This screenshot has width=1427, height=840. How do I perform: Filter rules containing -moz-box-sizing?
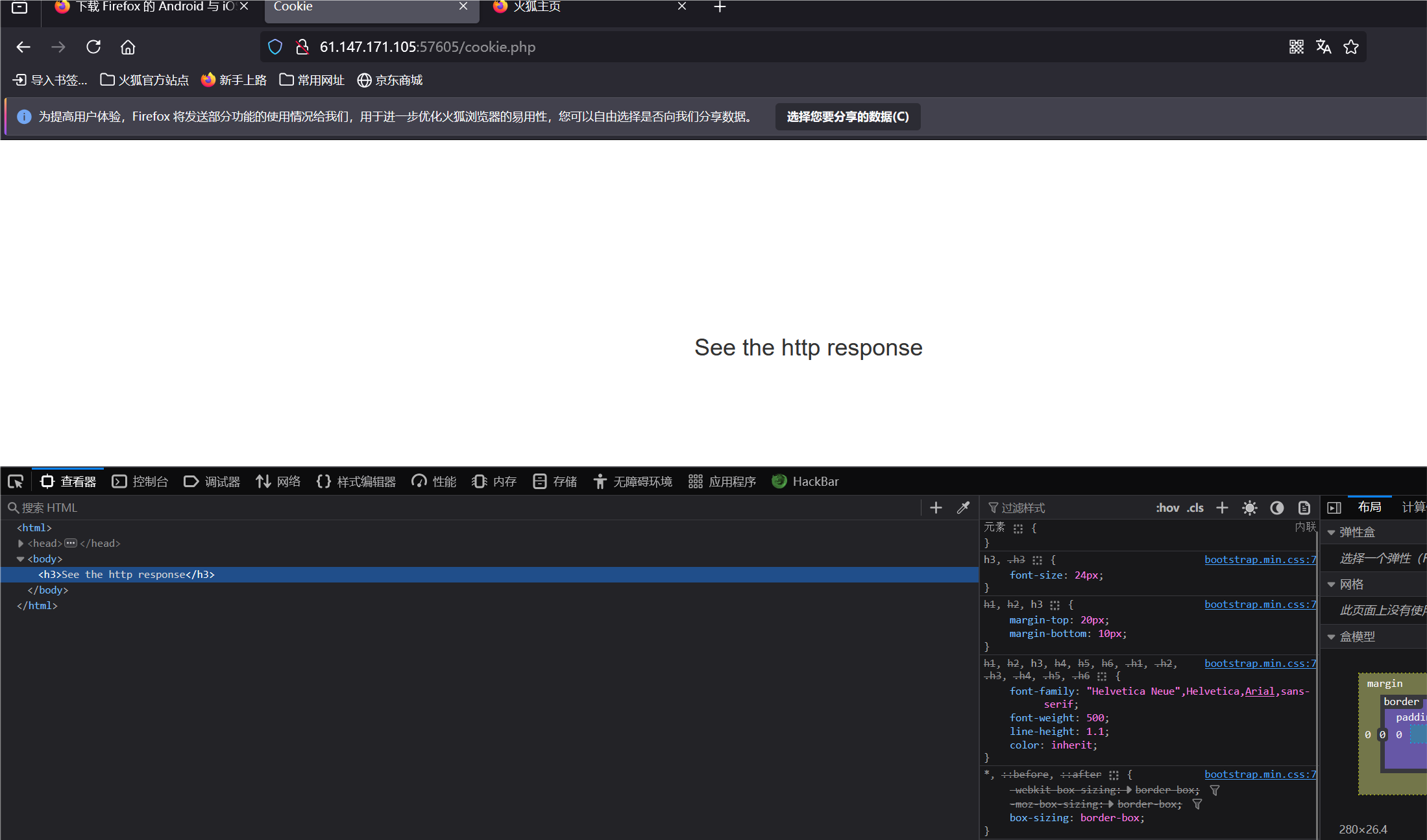(1197, 804)
